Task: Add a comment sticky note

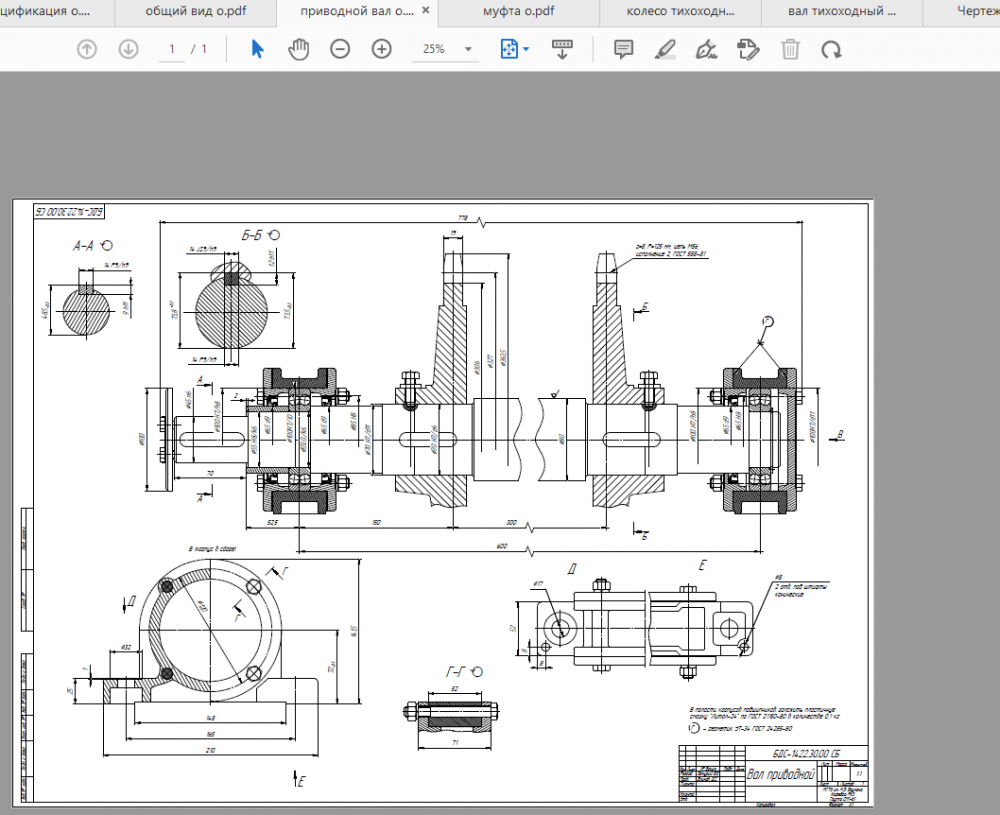Action: (624, 49)
